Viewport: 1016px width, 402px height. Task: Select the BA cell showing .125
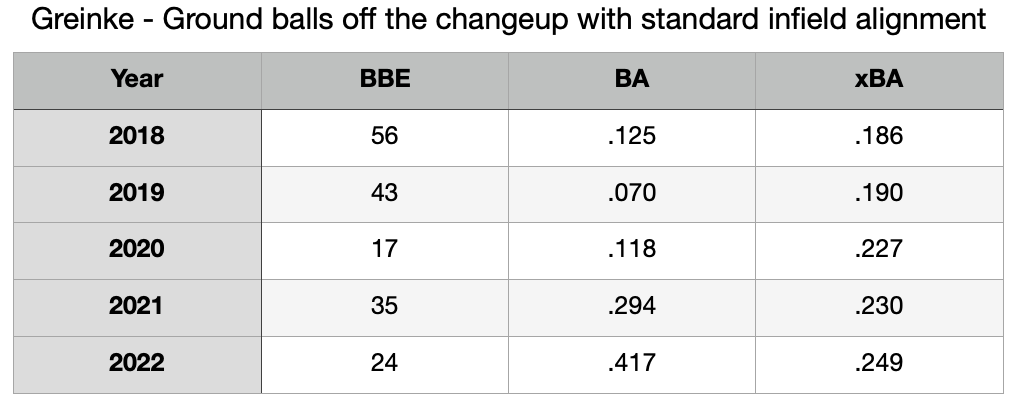tap(631, 136)
